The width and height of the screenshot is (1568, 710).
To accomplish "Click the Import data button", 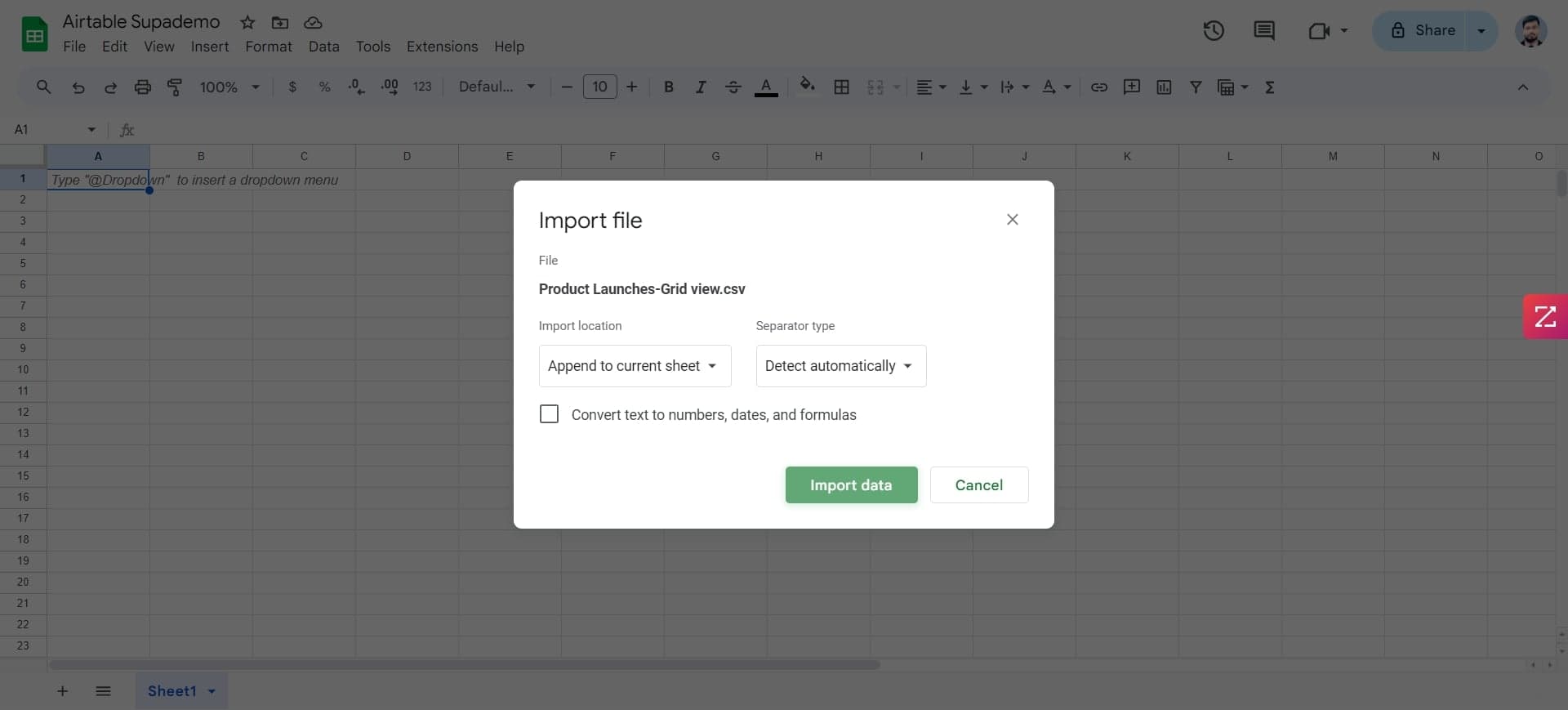I will (x=851, y=484).
